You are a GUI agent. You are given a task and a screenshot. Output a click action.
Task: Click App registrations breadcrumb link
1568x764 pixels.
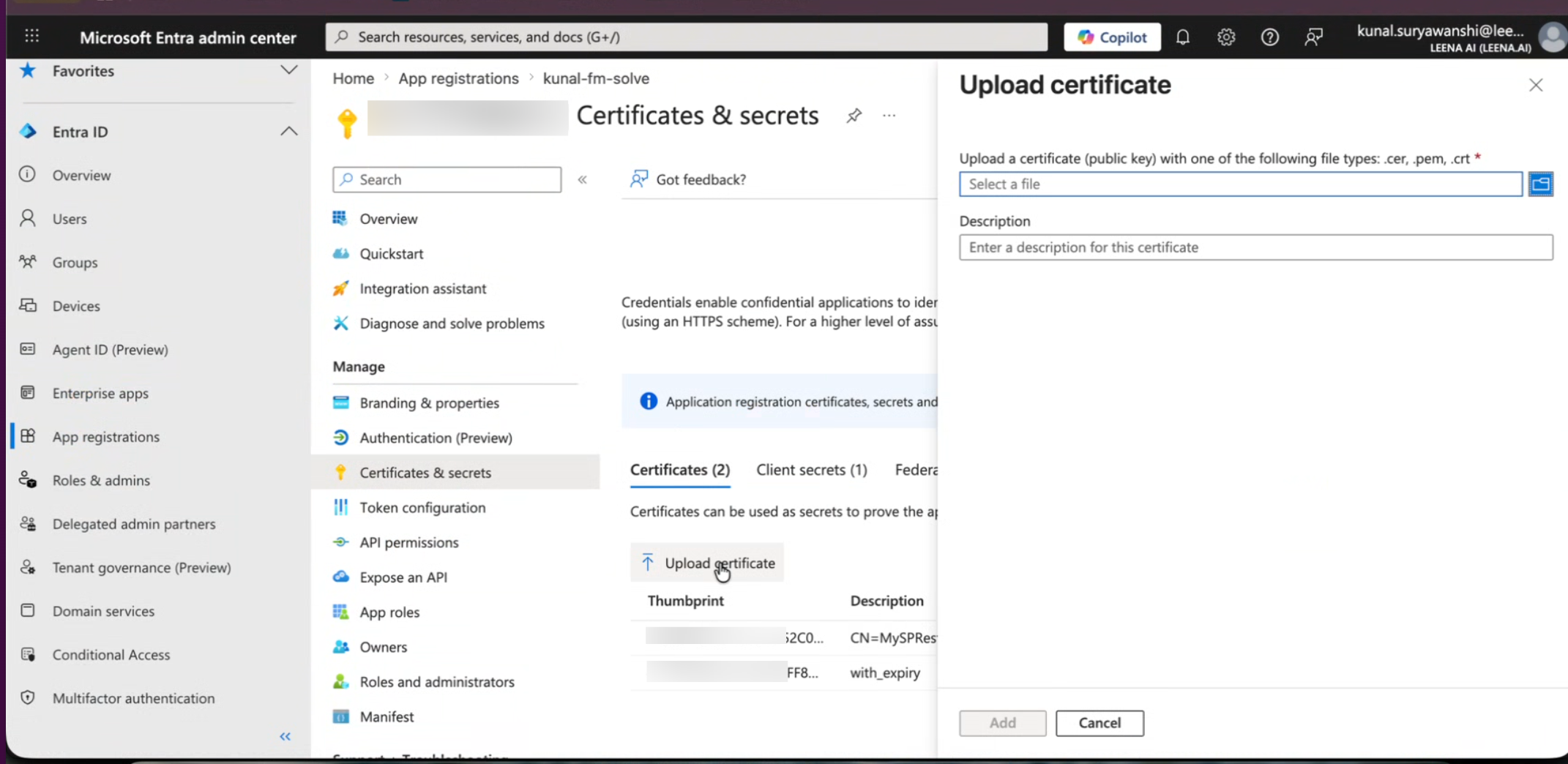[458, 78]
